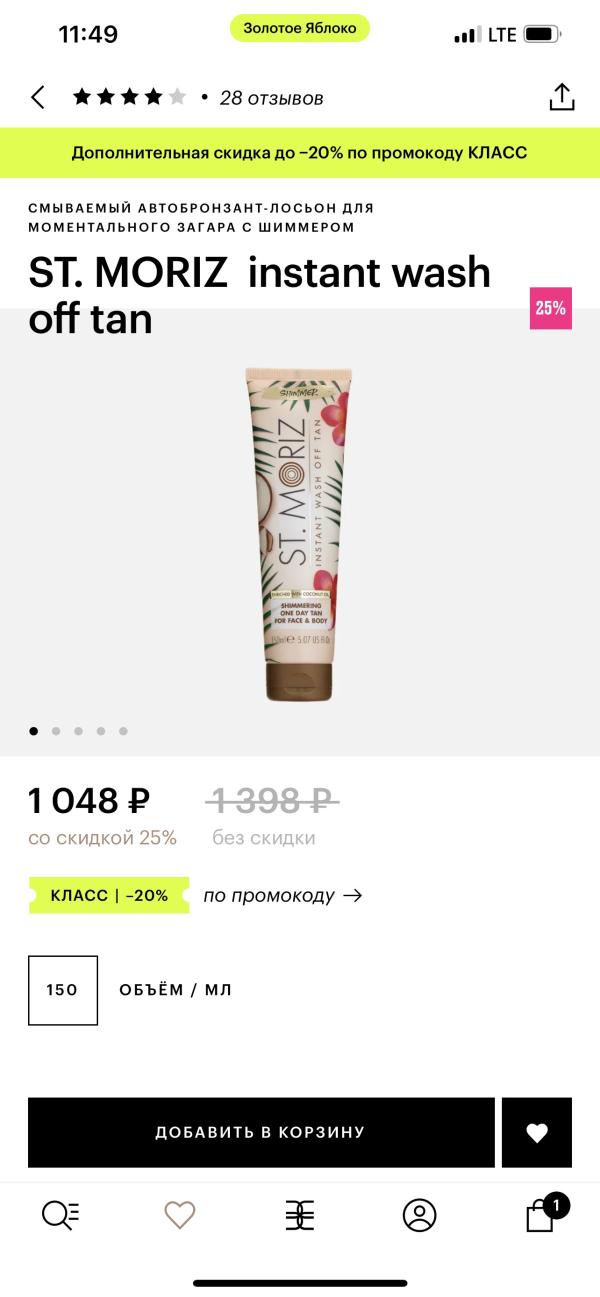Tap the back chevron arrow
The image size is (600, 1297).
coord(38,97)
